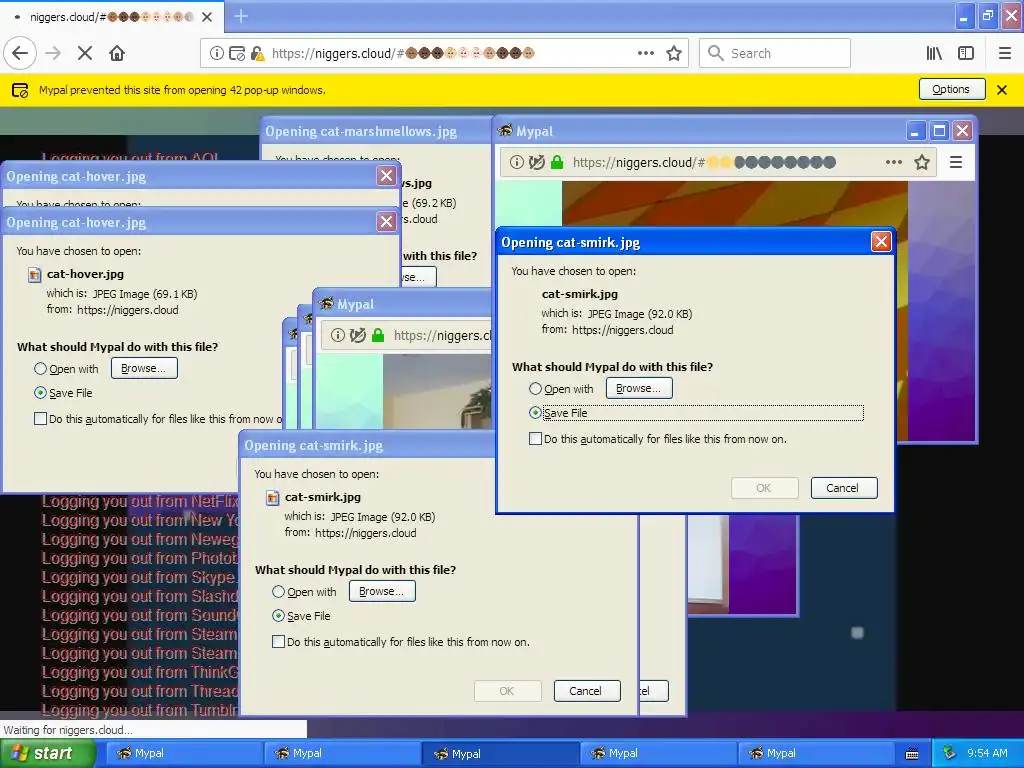Click bookmark star in Mypal popup window
Image resolution: width=1024 pixels, height=768 pixels.
coord(921,162)
